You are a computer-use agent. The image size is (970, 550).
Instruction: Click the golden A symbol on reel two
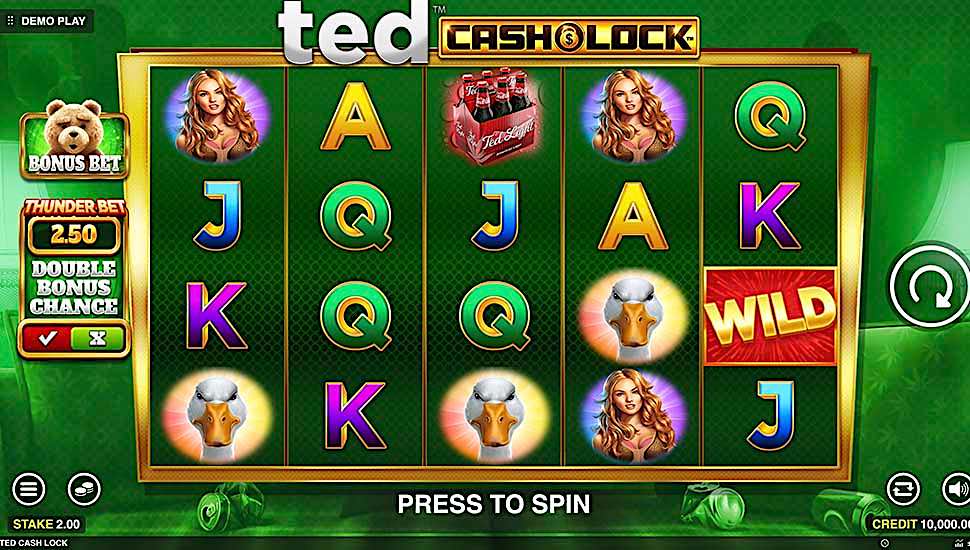pyautogui.click(x=356, y=116)
